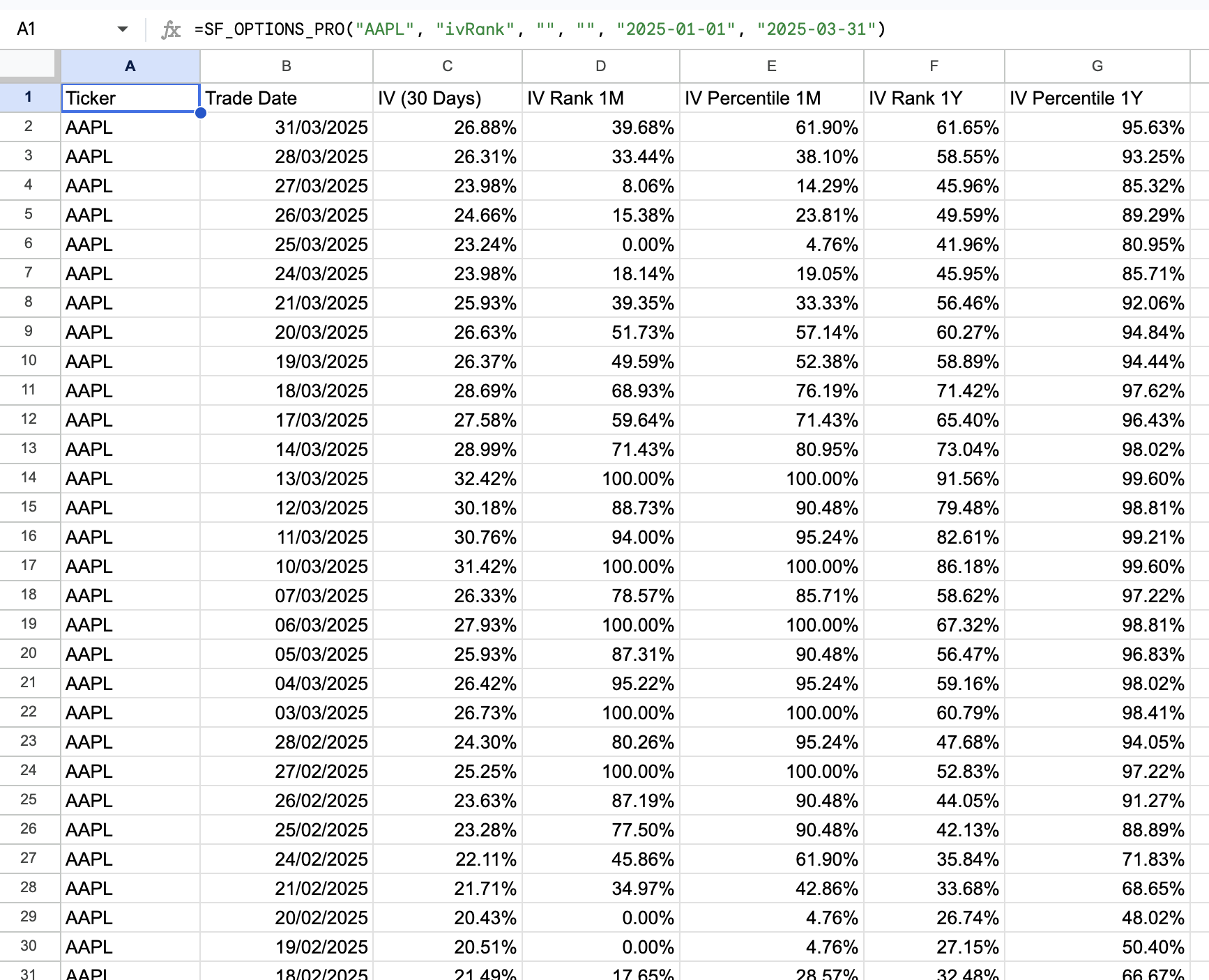Click the cell showing 51.73%
The image size is (1209, 980).
(x=601, y=332)
